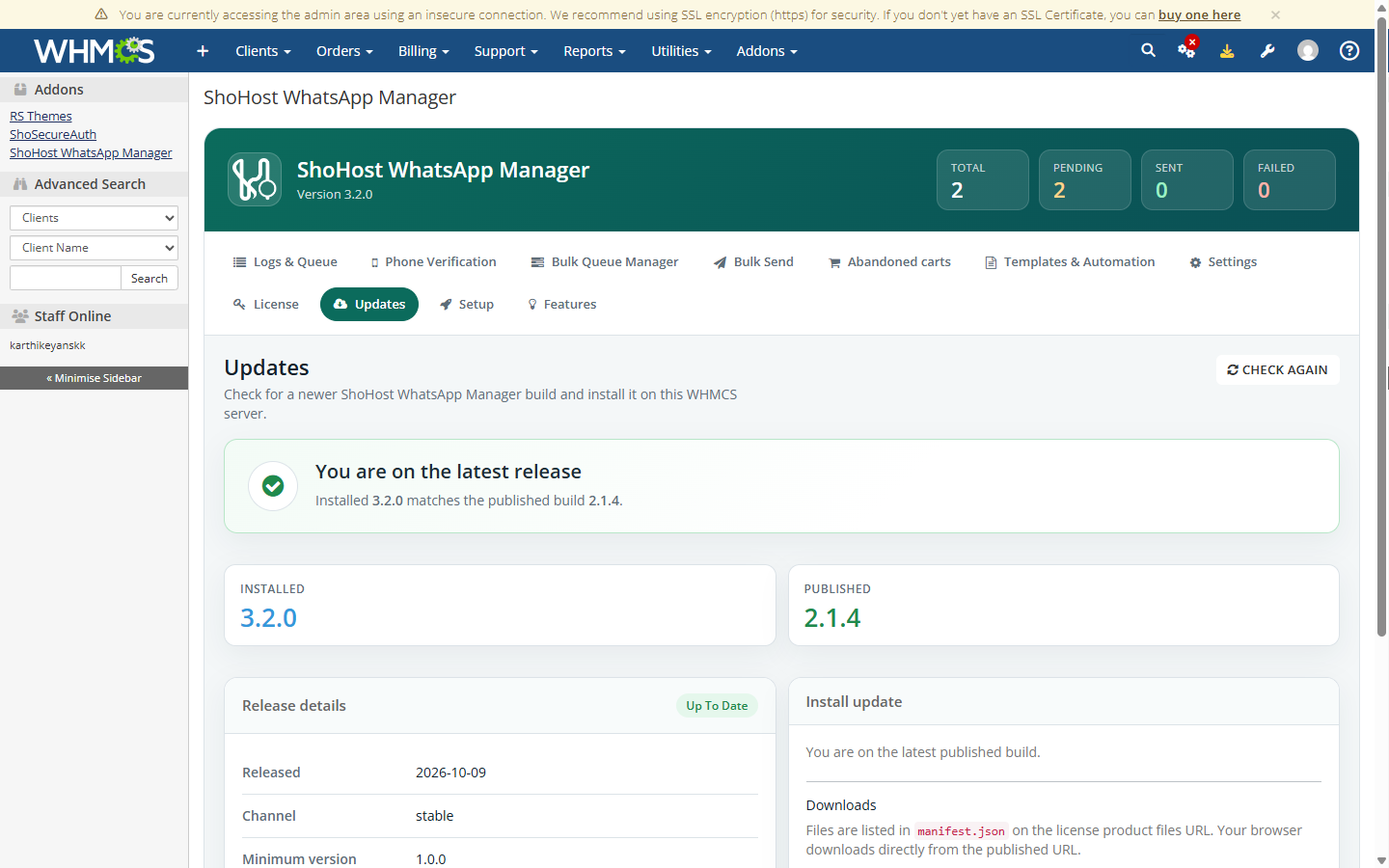Click the WHMCS logo
The width and height of the screenshot is (1389, 868).
[x=94, y=50]
